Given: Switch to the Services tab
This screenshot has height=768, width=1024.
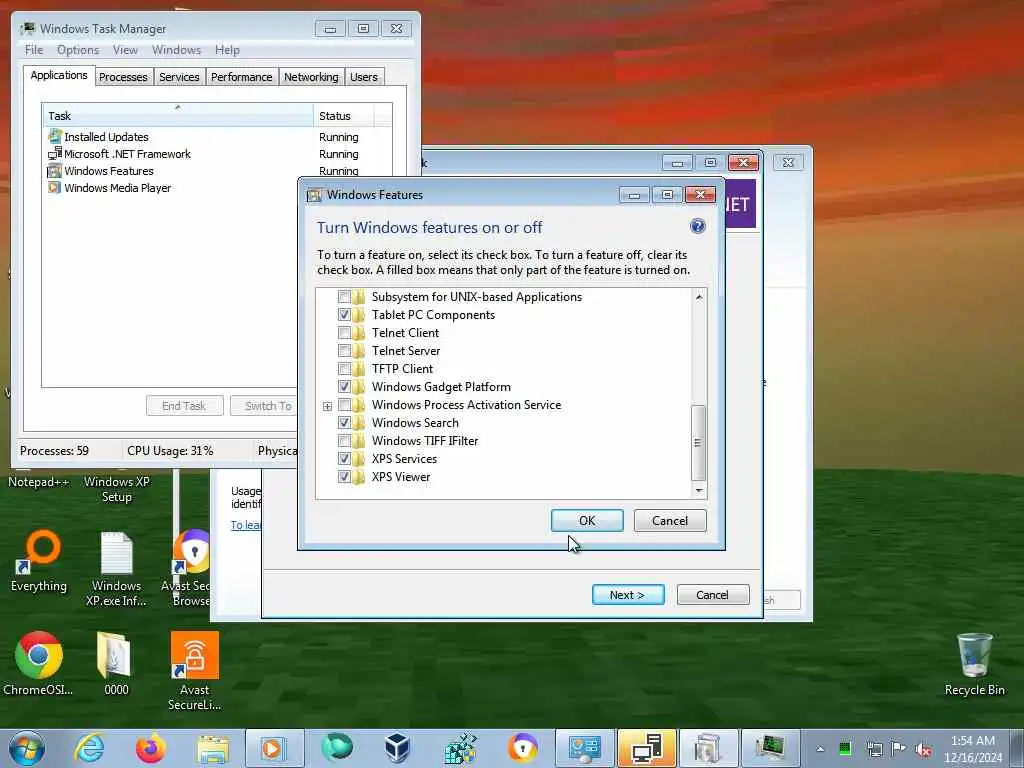Looking at the screenshot, I should tap(179, 77).
